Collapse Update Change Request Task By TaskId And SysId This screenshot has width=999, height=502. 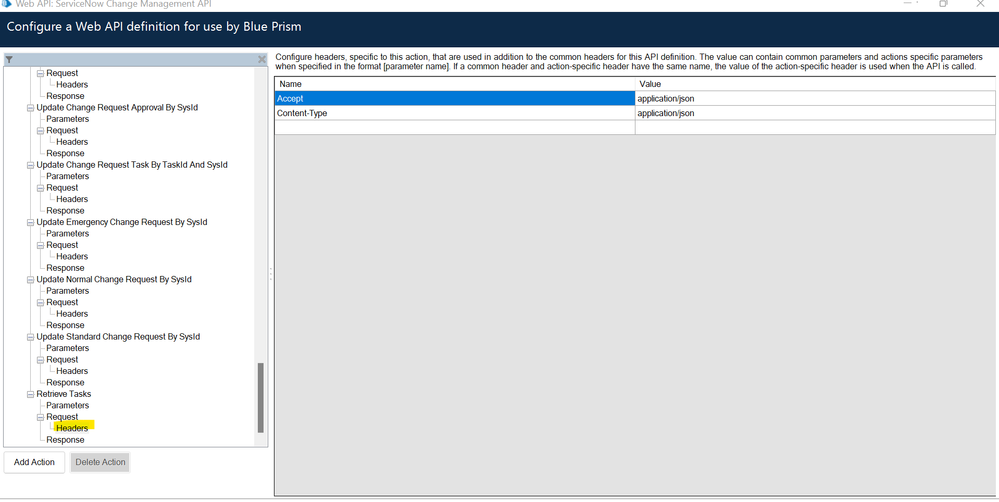30,165
